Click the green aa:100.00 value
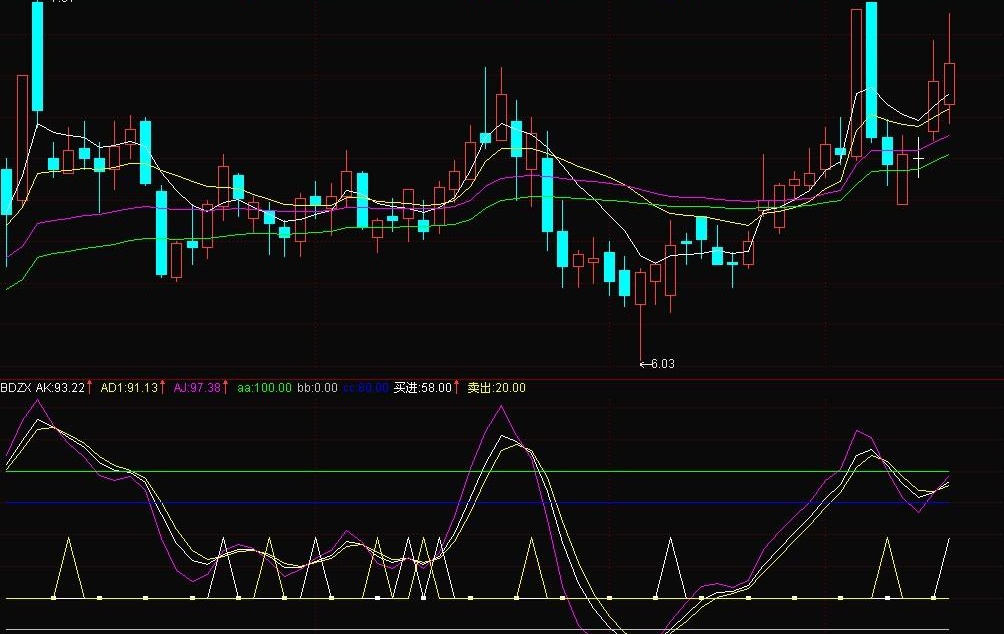 [264, 388]
